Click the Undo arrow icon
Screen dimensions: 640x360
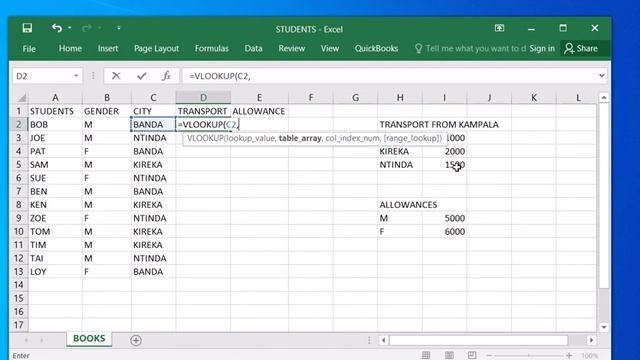click(57, 28)
